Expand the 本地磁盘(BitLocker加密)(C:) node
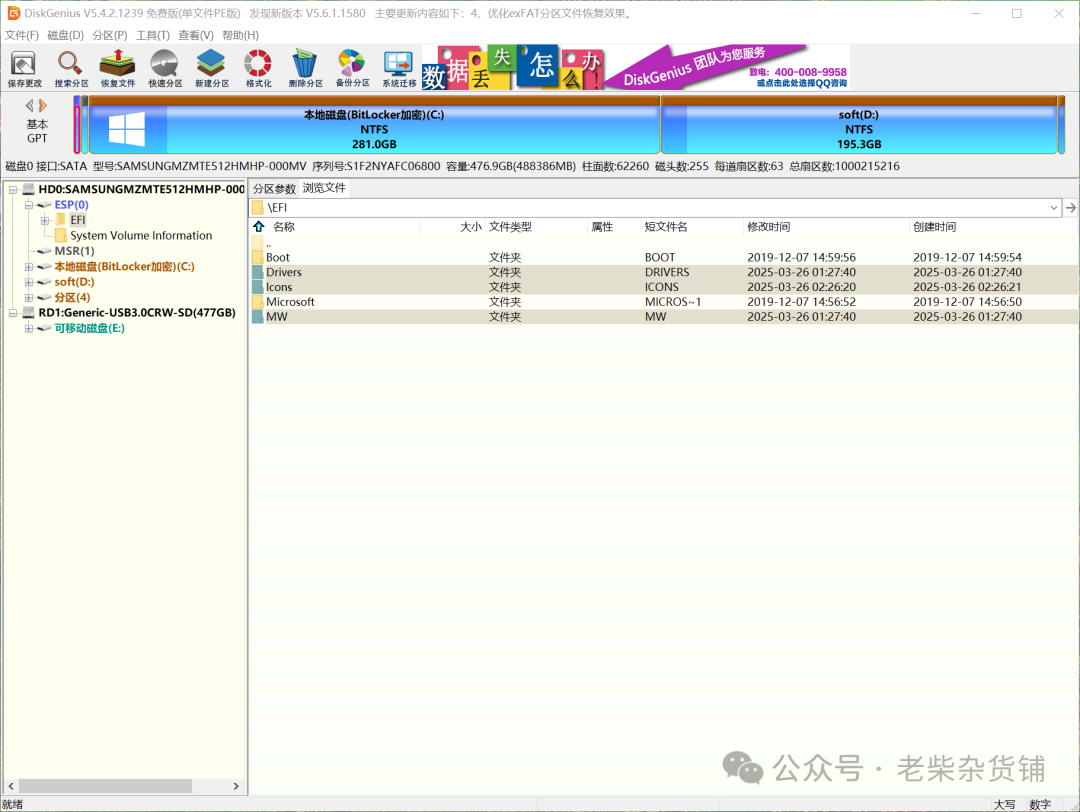Screen dimensions: 1080x812 click(x=29, y=267)
